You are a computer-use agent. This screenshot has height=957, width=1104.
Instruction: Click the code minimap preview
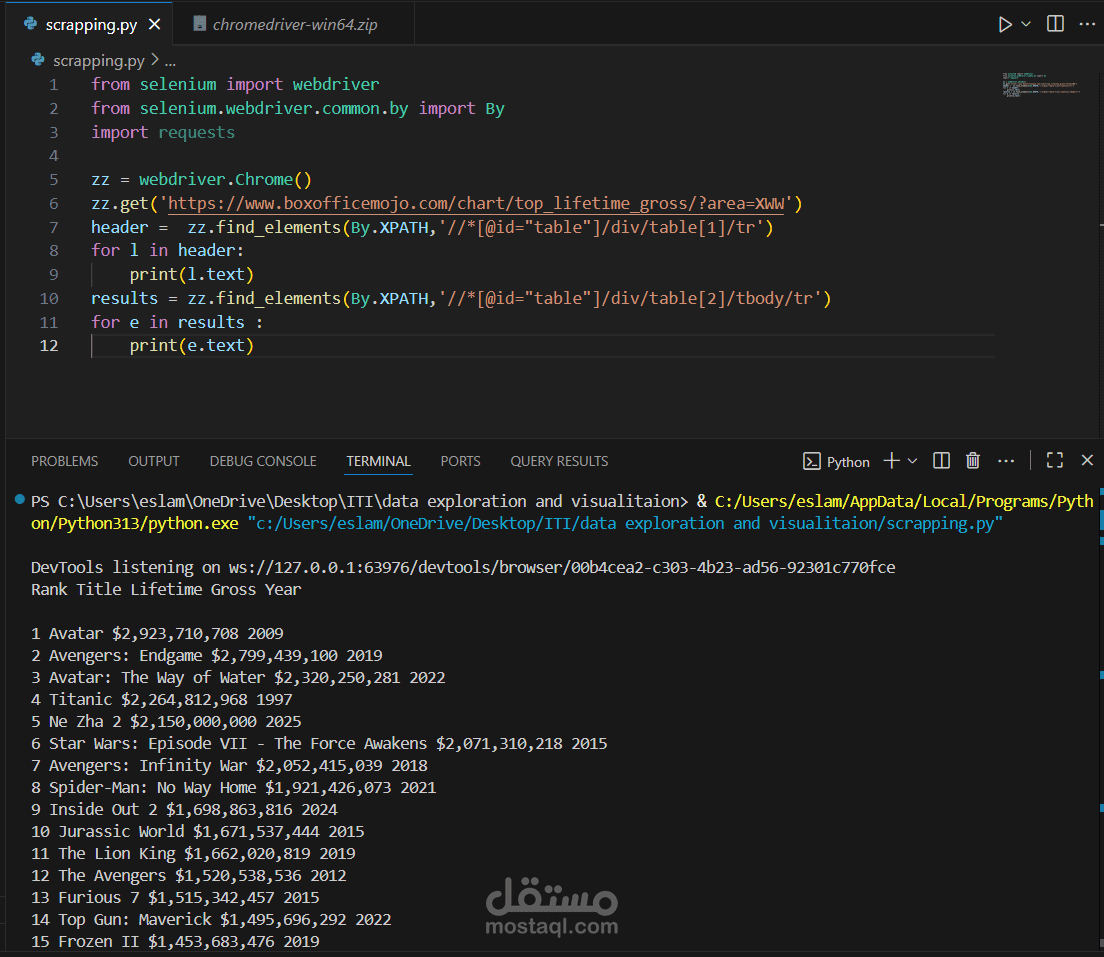(x=1041, y=84)
